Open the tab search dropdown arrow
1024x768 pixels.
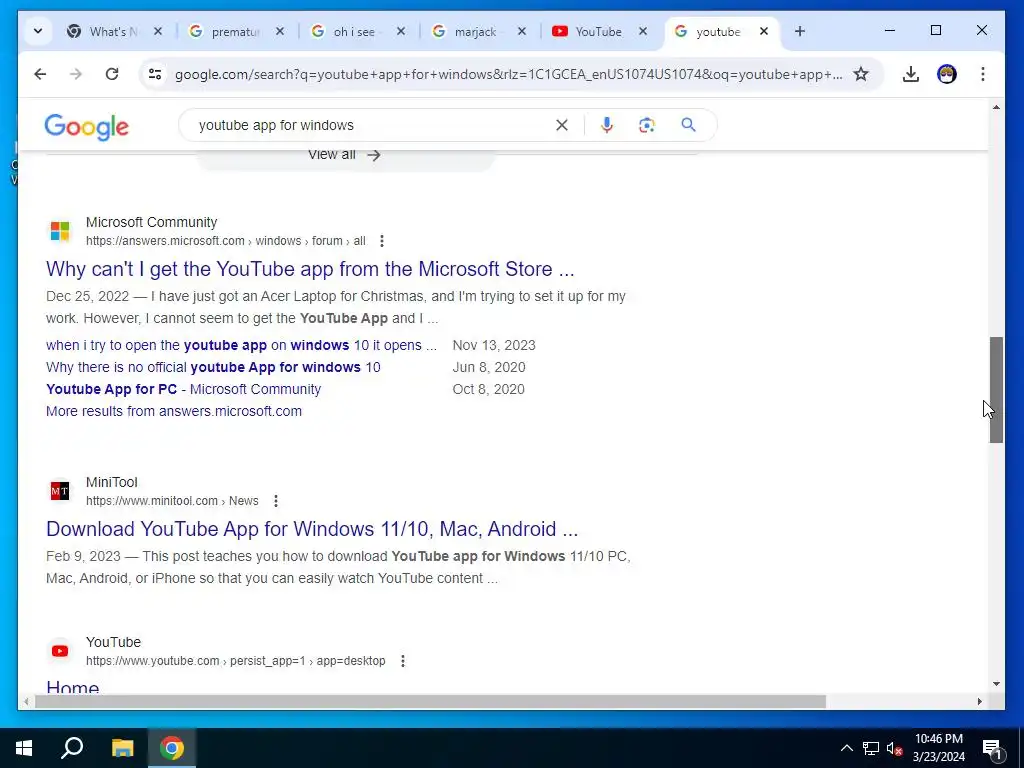pyautogui.click(x=38, y=31)
